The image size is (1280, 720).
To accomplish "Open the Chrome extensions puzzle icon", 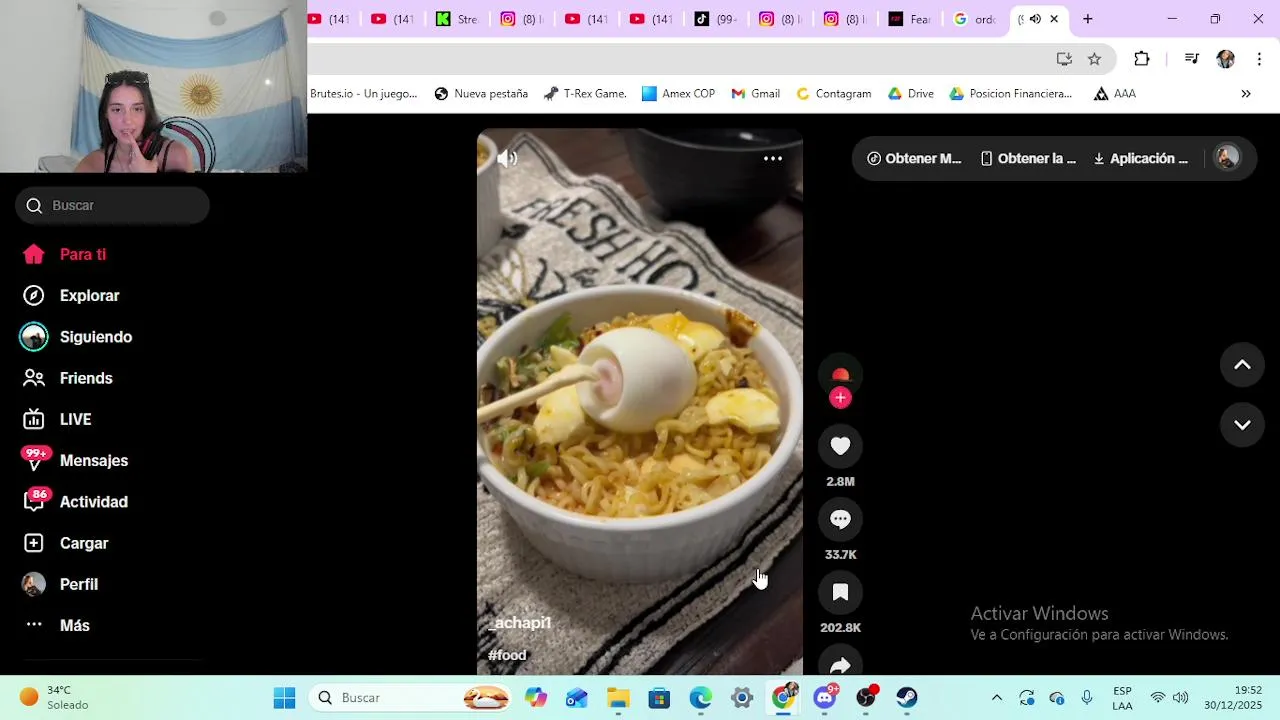I will coord(1142,59).
